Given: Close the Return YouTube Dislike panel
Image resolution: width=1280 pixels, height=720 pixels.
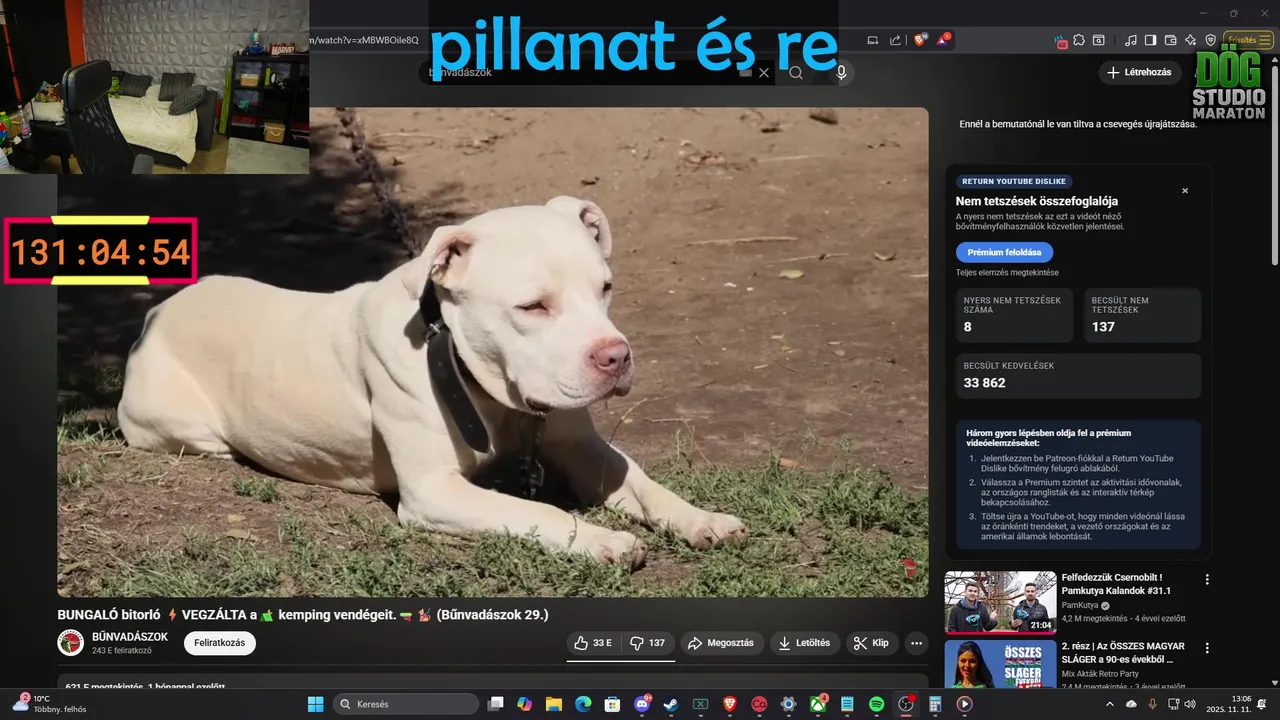Looking at the screenshot, I should tap(1185, 190).
